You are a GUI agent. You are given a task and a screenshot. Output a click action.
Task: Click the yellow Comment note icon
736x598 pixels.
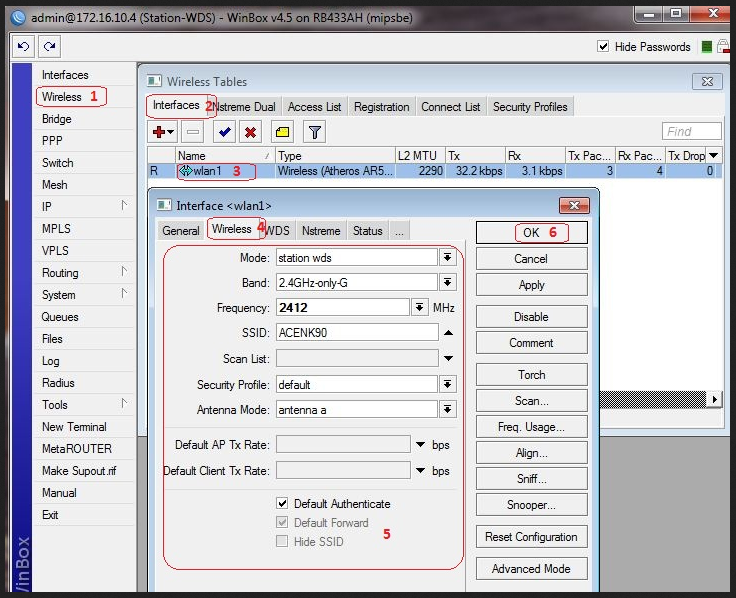click(283, 132)
